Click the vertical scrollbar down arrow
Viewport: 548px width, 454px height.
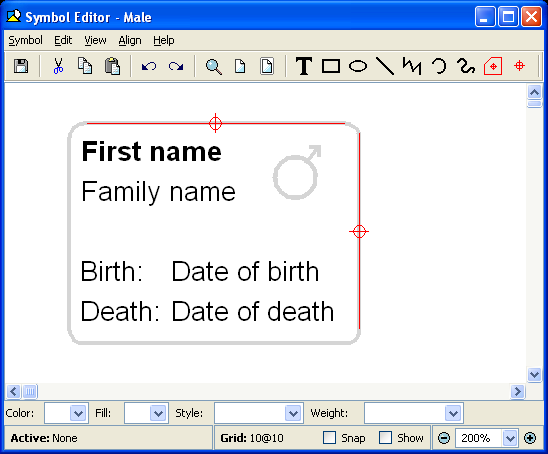click(x=534, y=375)
